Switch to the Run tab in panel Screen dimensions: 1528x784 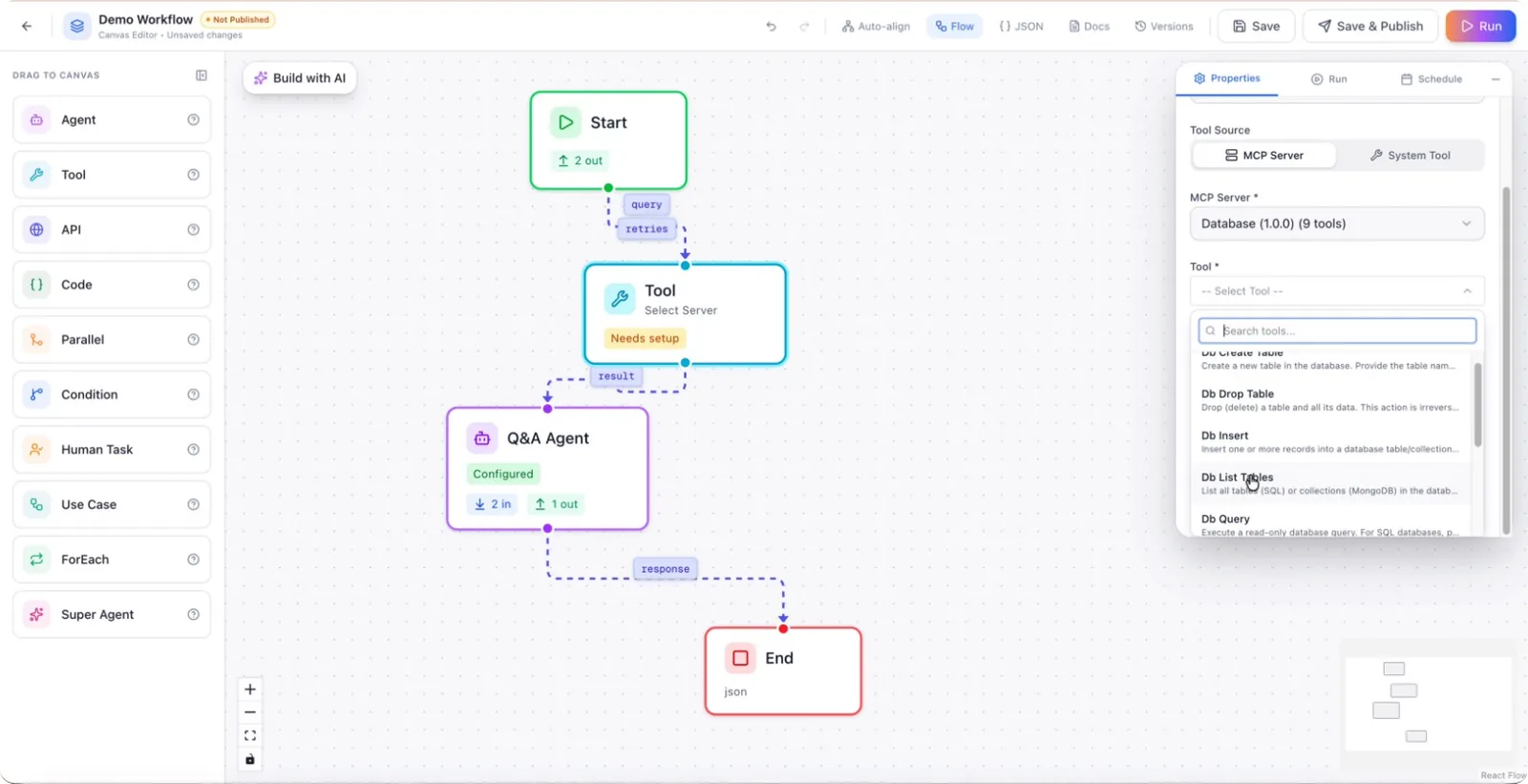1329,79
